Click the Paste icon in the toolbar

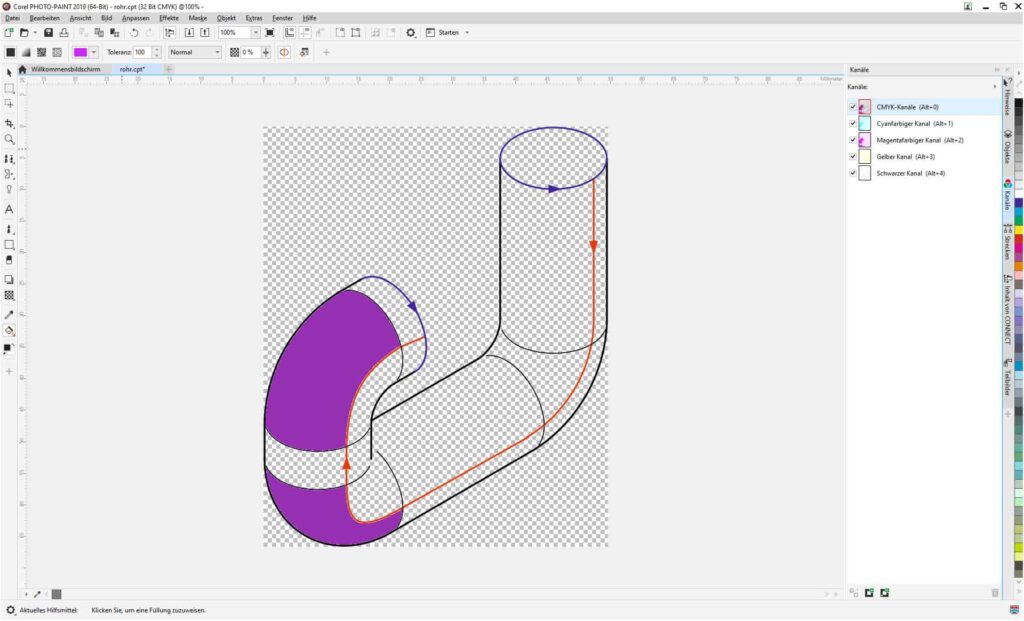pos(115,33)
